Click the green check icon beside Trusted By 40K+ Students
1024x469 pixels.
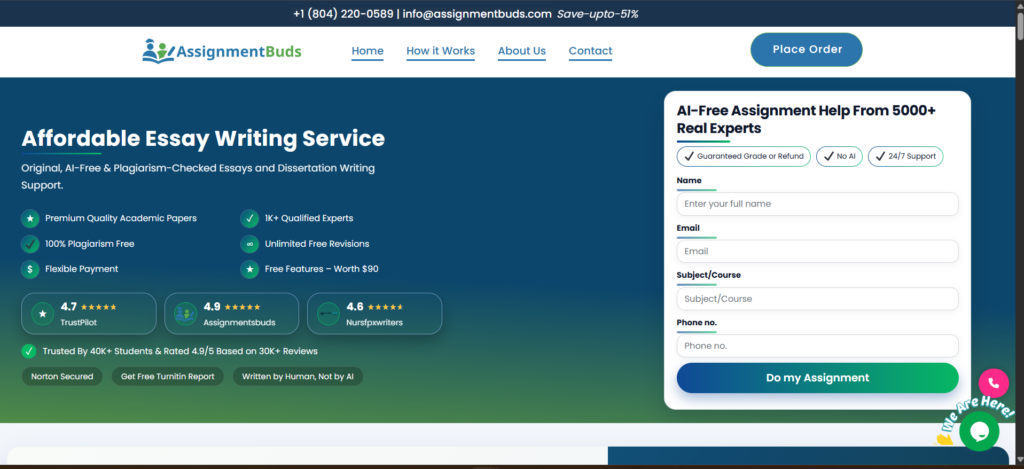pos(29,351)
